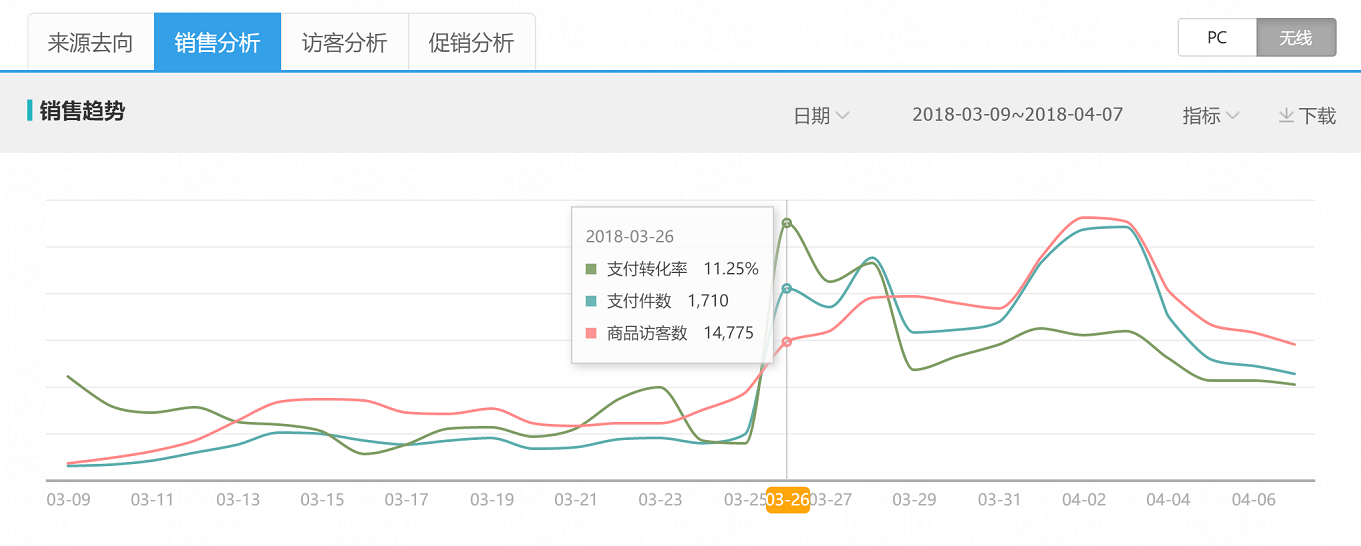Click the 下载 download link
Screen dimensions: 1361x546
click(x=1307, y=115)
